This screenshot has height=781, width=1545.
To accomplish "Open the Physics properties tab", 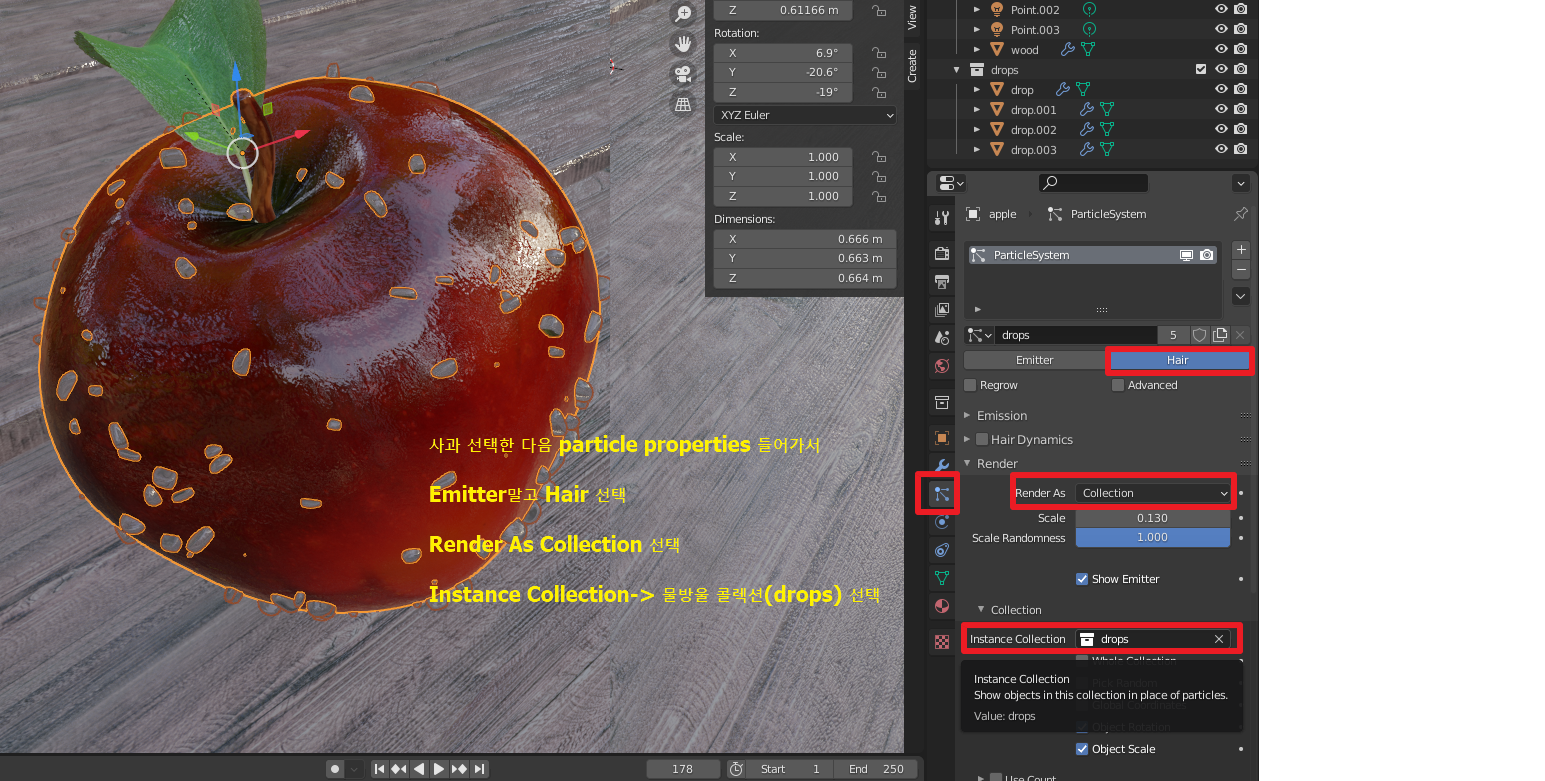I will (941, 522).
